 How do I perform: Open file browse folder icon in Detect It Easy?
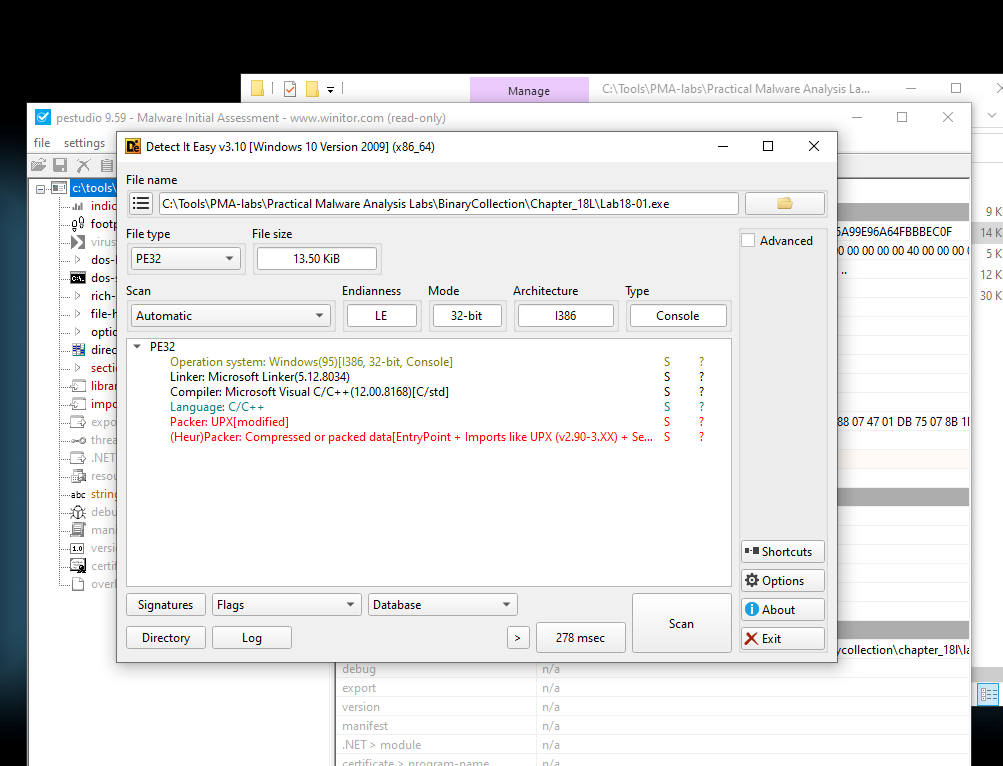coord(784,203)
